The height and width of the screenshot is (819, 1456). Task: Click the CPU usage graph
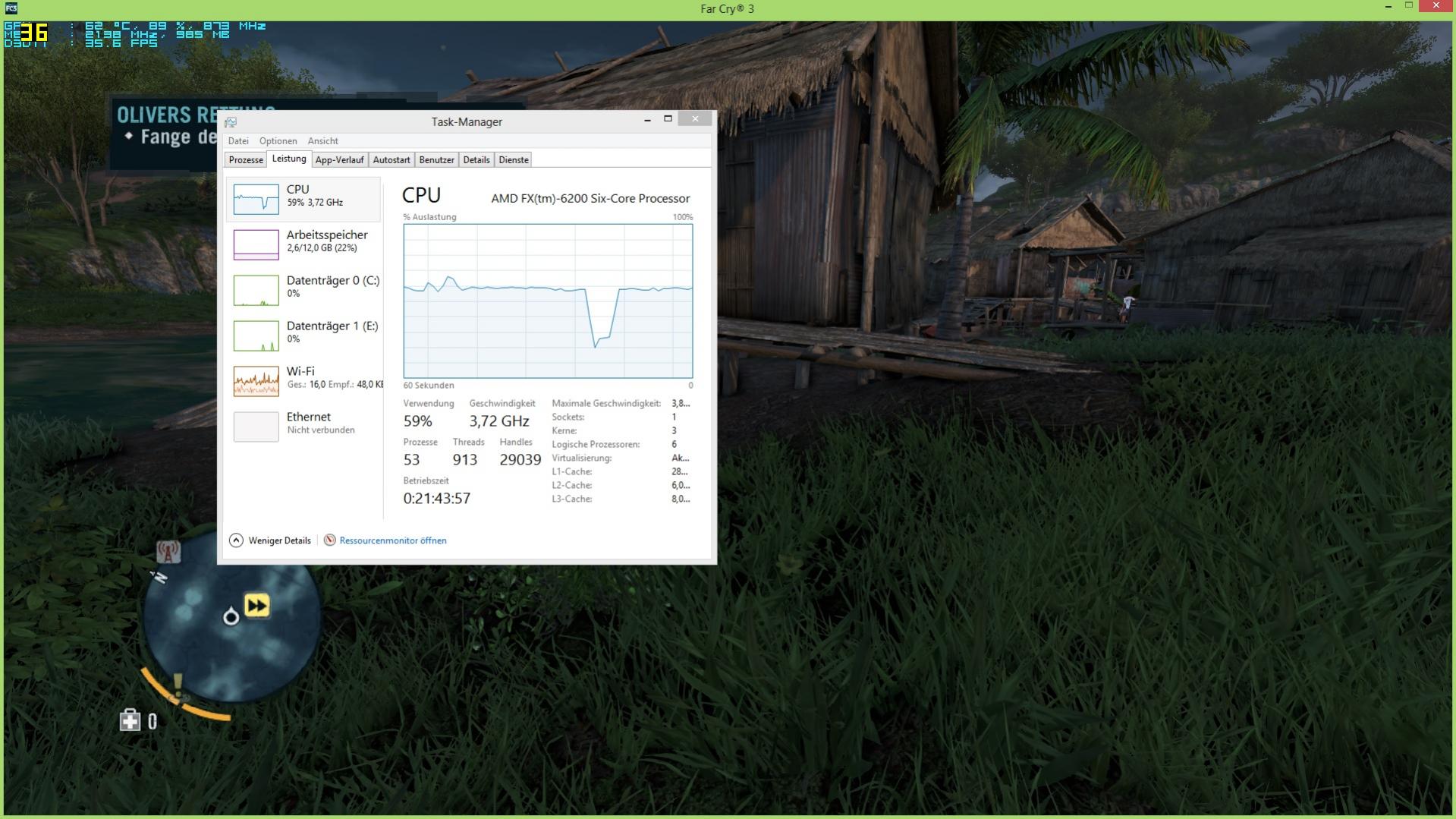click(548, 301)
